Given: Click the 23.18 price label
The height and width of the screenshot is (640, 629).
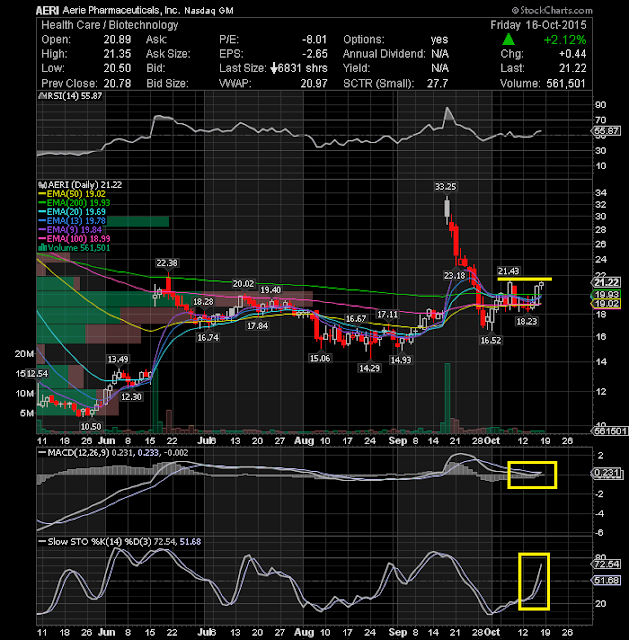Looking at the screenshot, I should pyautogui.click(x=455, y=276).
